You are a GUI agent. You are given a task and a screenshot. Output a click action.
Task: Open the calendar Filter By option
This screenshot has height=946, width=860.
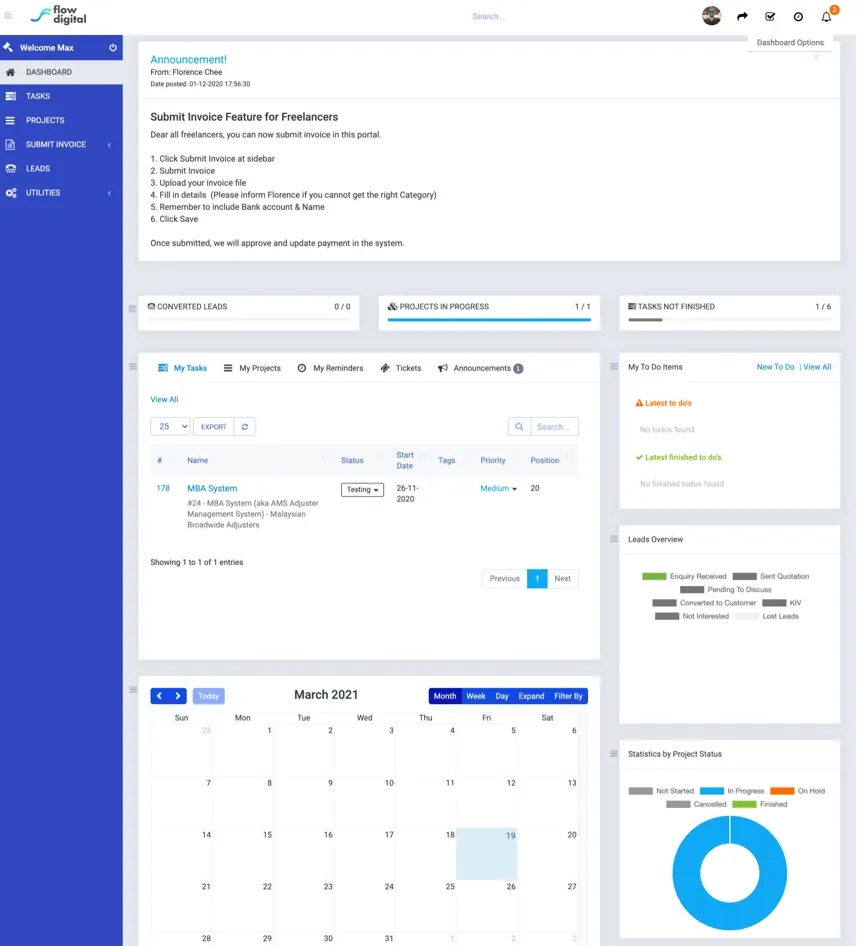569,696
